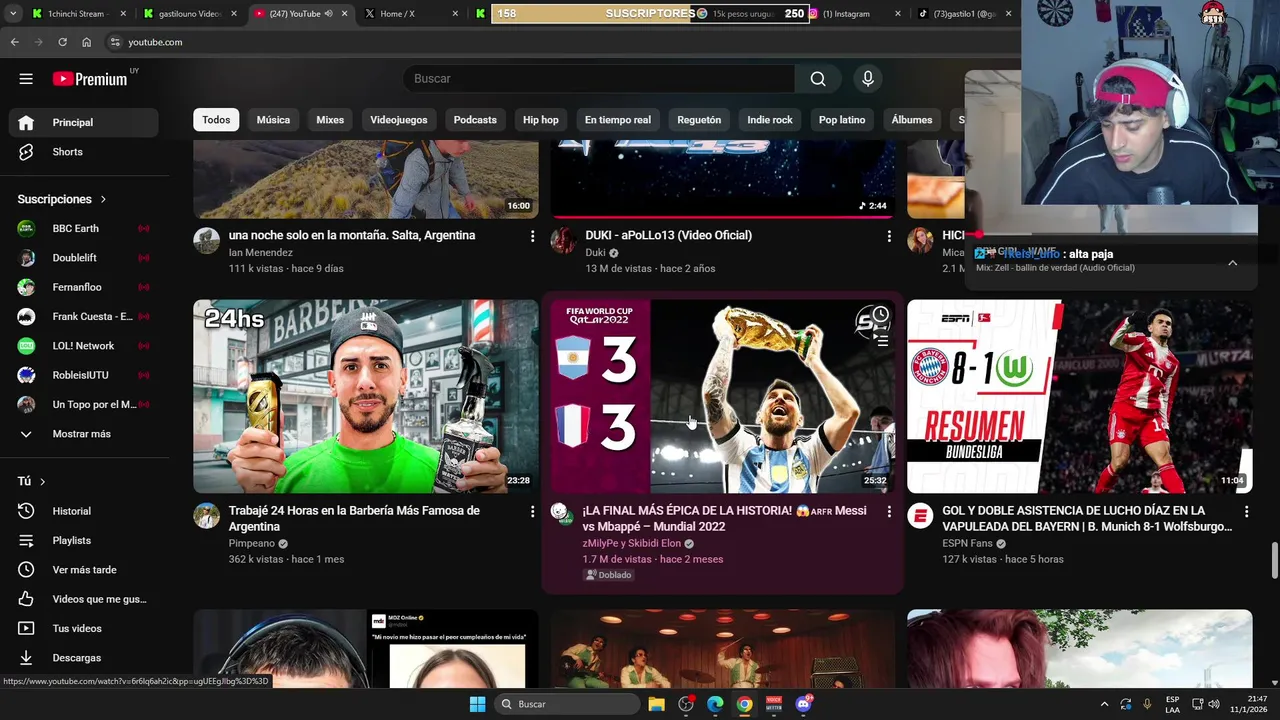This screenshot has width=1280, height=720.
Task: Switch to the Home / X browser tab
Action: point(410,14)
